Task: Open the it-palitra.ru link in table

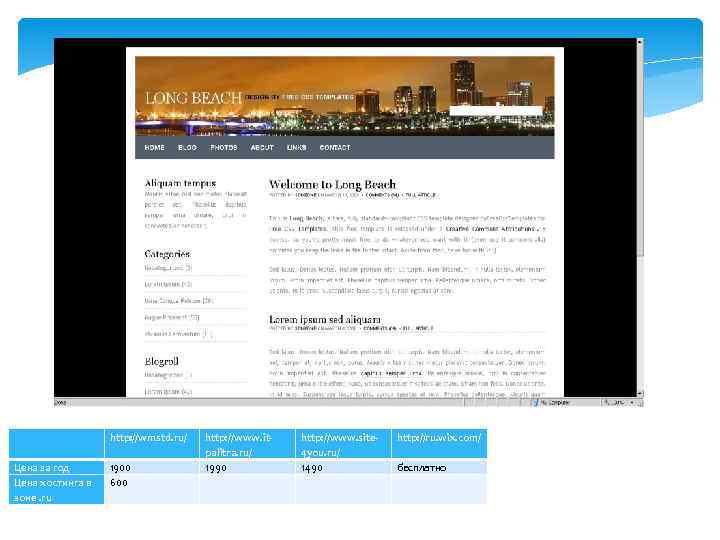Action: [238, 444]
